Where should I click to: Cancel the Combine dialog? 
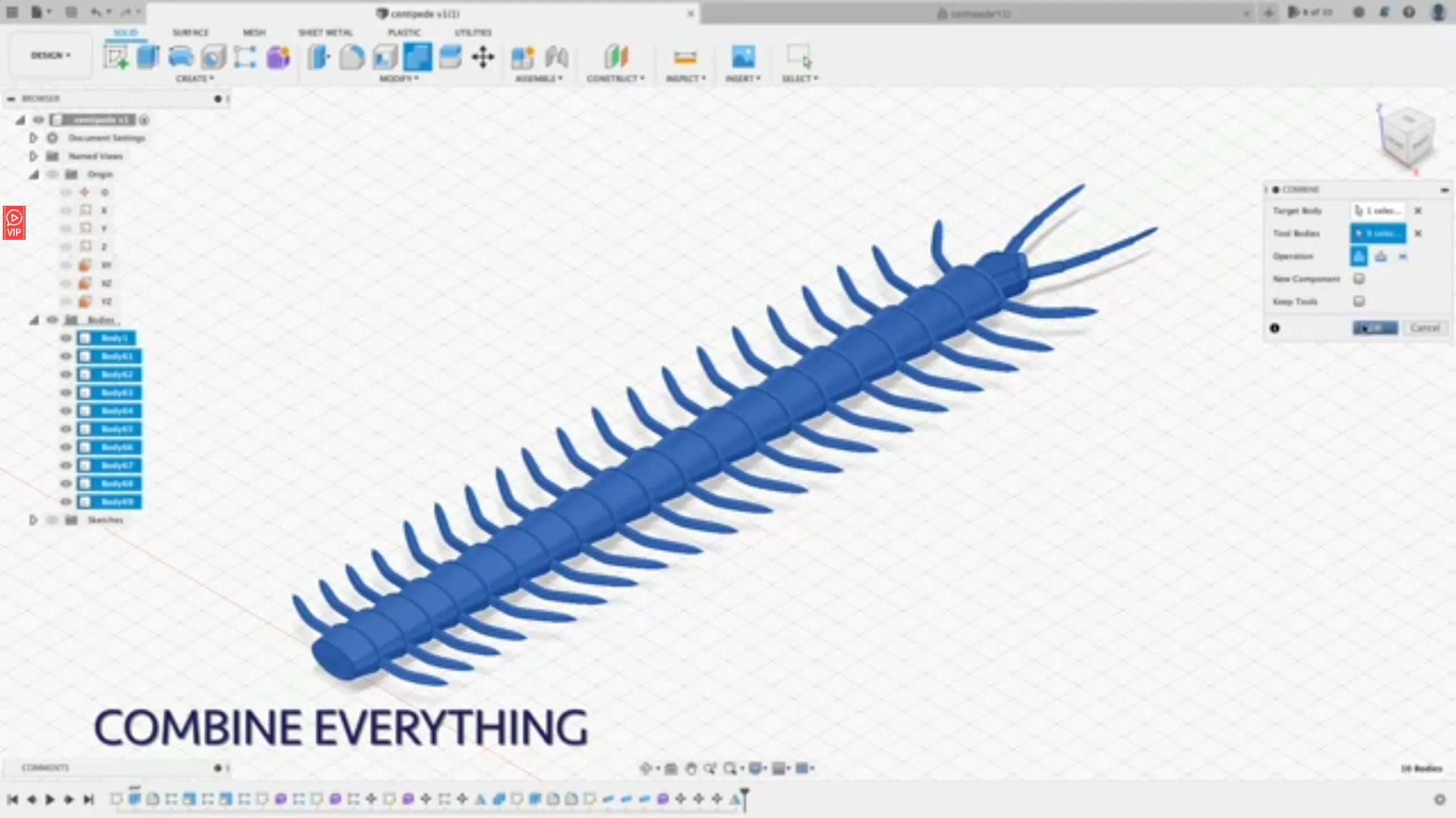[1425, 328]
